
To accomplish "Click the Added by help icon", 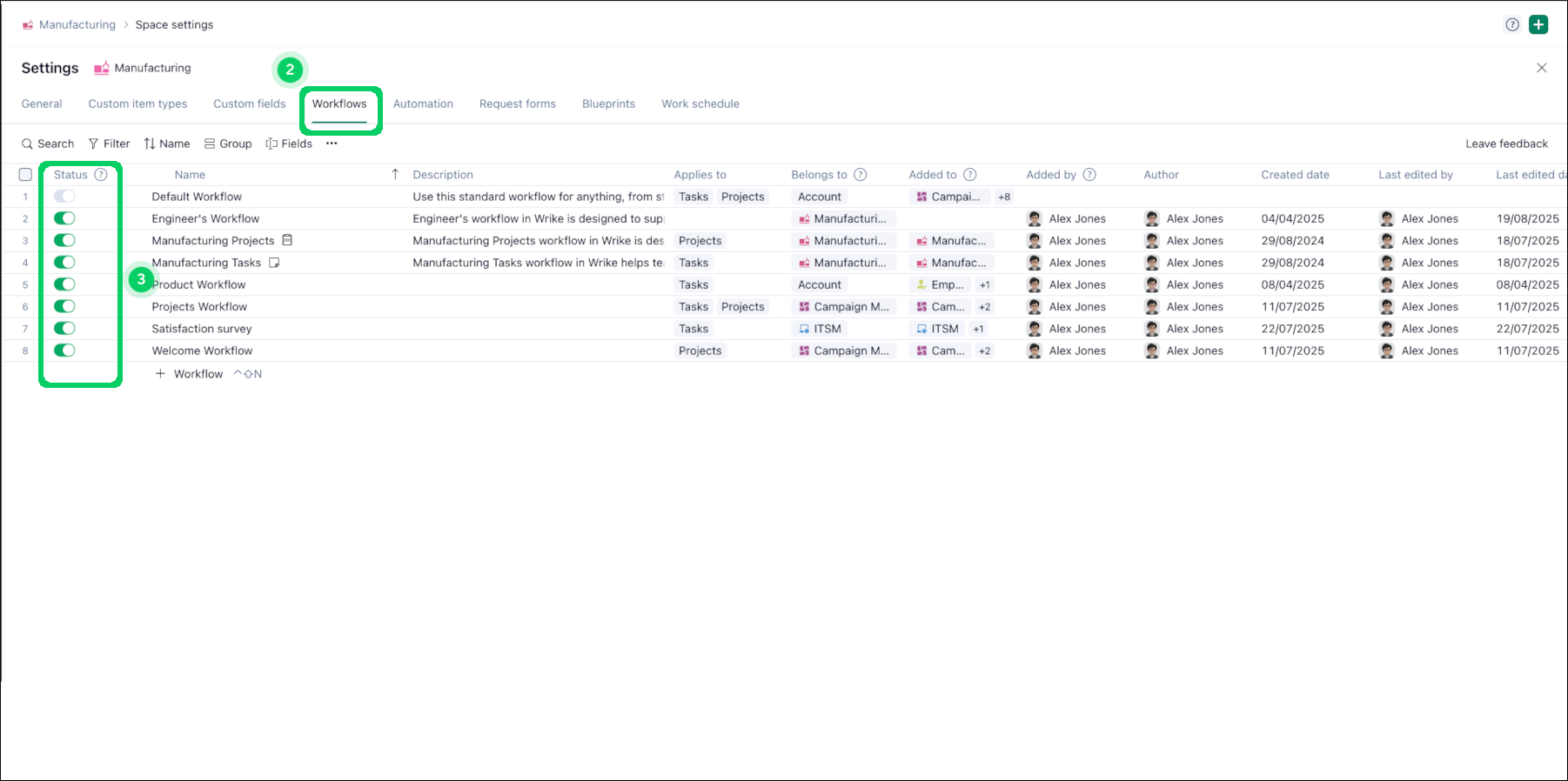I will point(1089,174).
